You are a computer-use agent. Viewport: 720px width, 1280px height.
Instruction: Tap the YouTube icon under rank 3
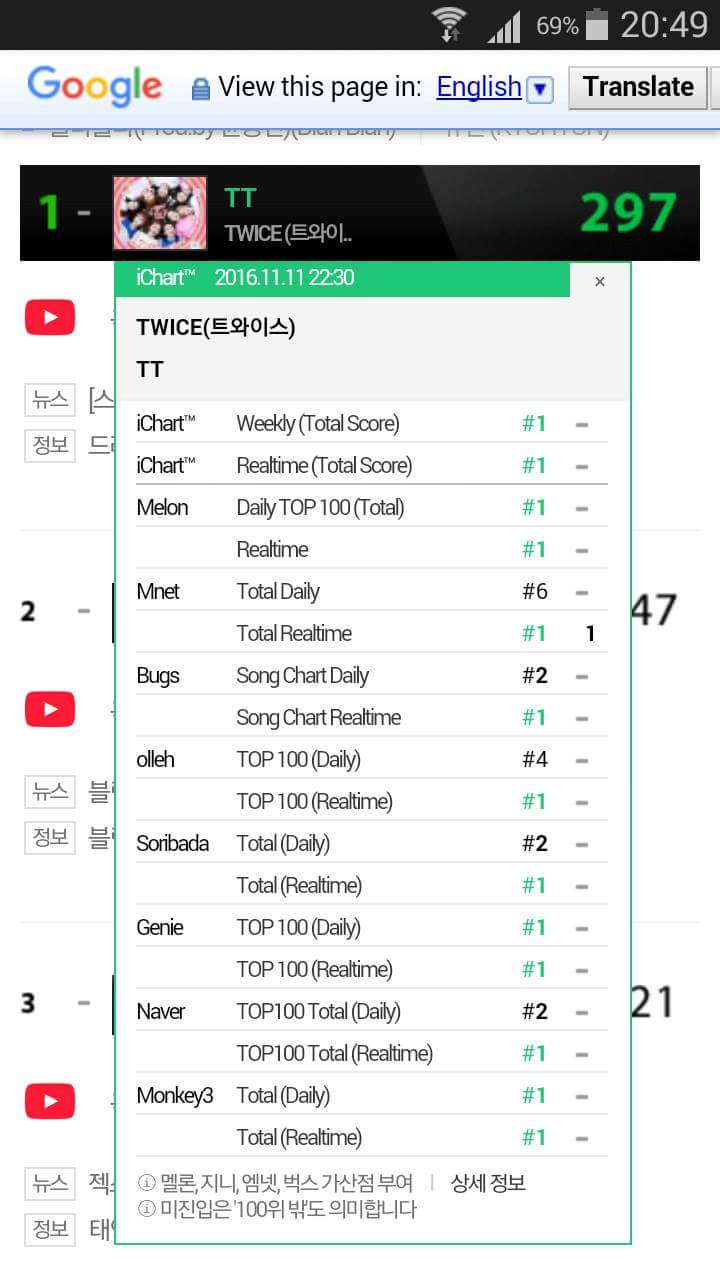coord(50,1102)
